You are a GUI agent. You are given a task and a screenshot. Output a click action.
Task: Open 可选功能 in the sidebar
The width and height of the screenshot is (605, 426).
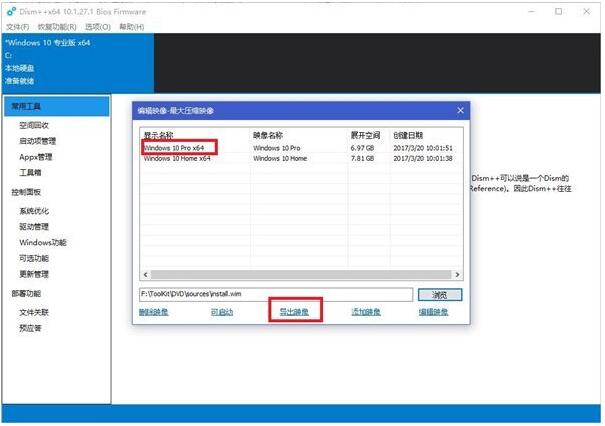(x=34, y=259)
